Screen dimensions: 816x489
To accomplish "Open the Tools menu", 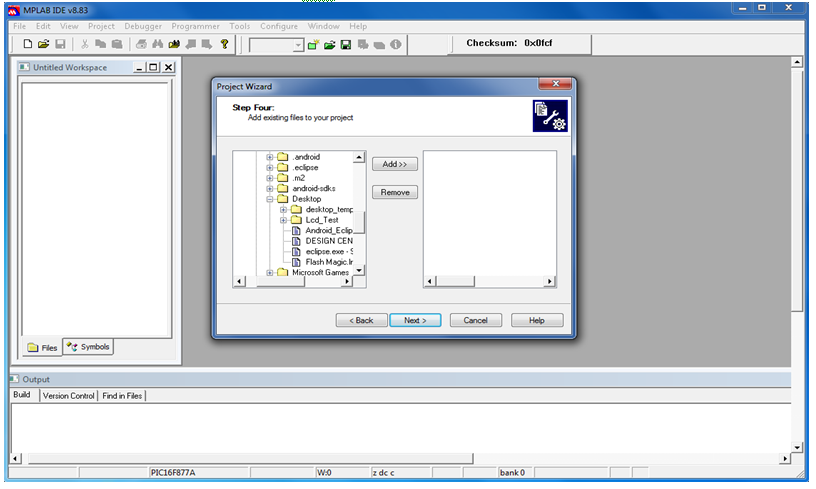I will (239, 26).
